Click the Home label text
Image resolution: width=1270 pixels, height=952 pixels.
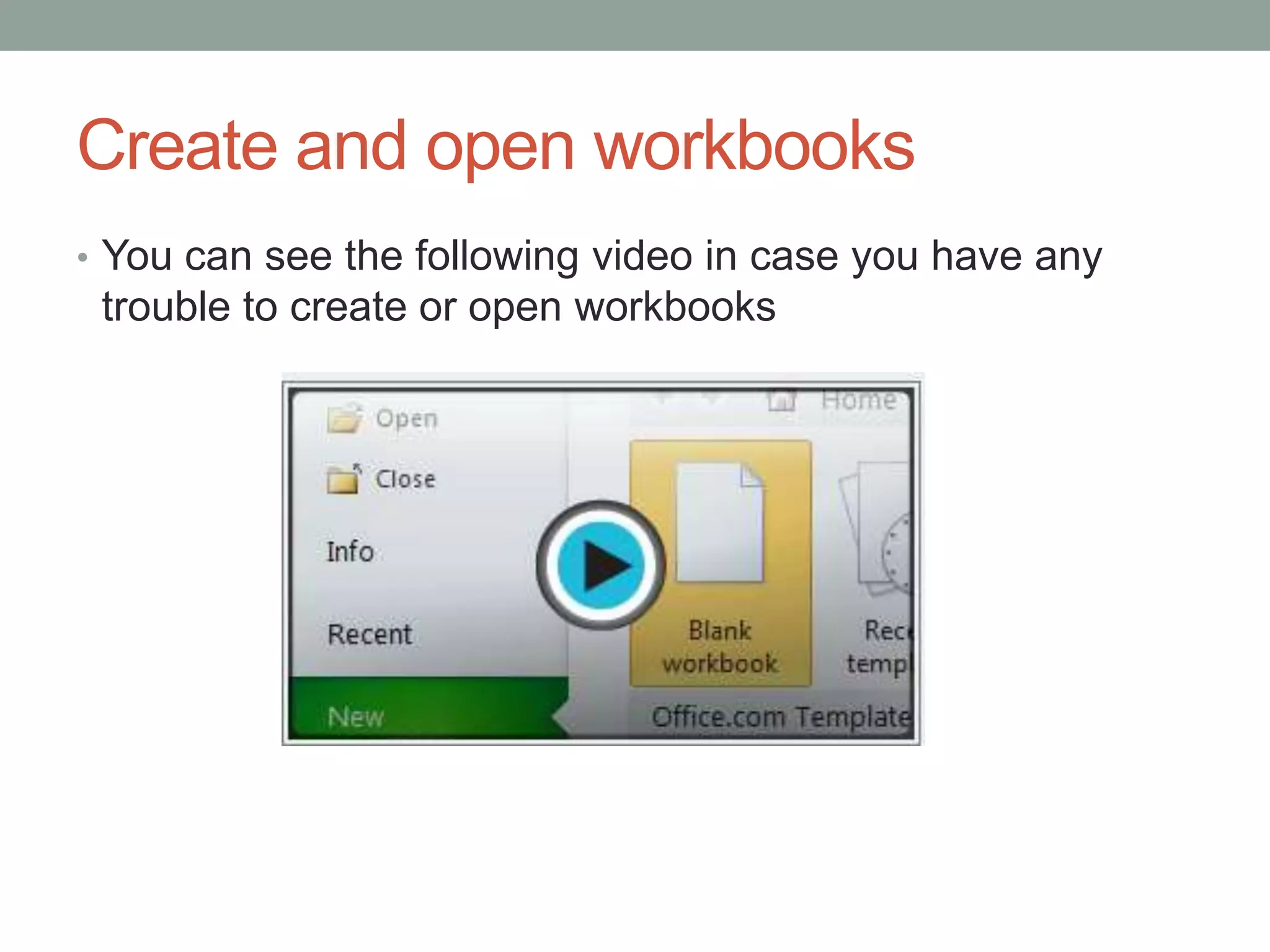[x=859, y=400]
